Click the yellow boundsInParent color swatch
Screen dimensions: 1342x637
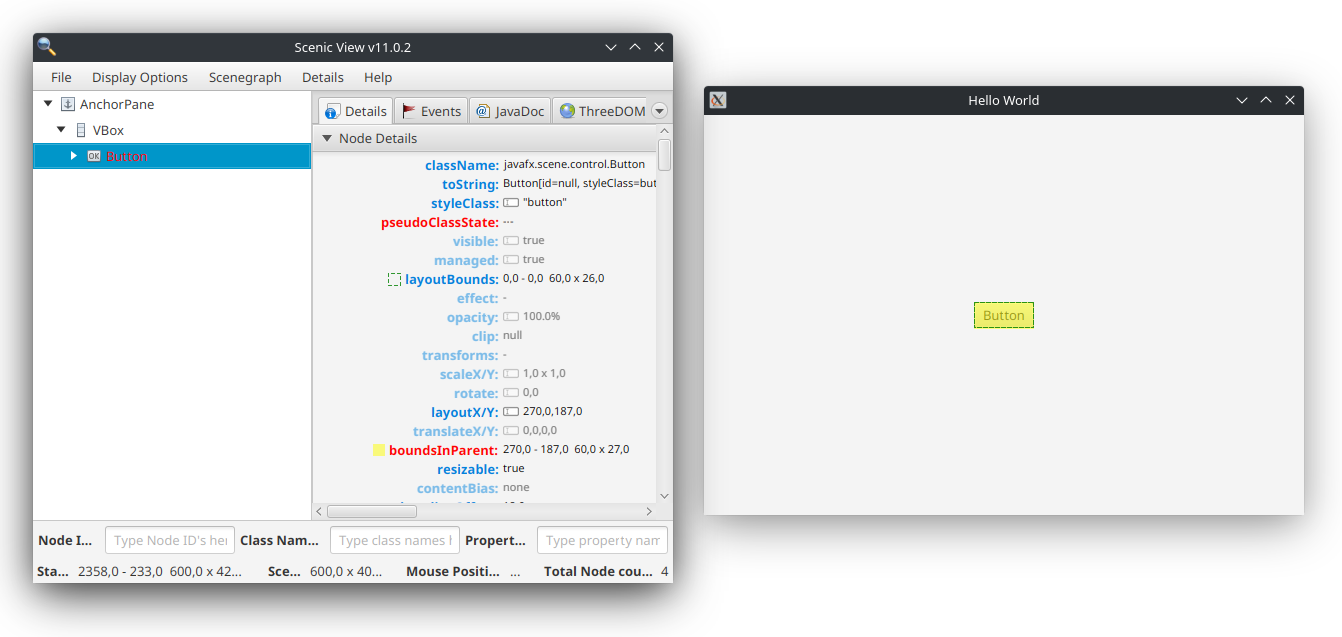coord(379,450)
